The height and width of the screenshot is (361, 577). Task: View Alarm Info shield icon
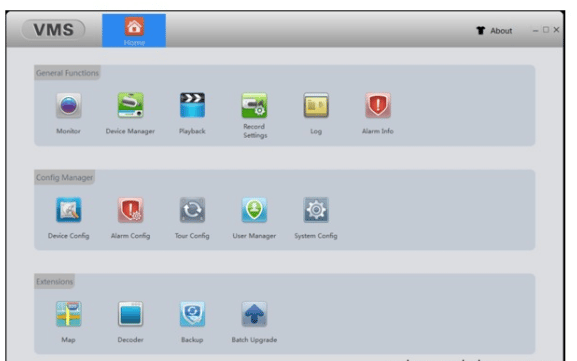pyautogui.click(x=378, y=106)
